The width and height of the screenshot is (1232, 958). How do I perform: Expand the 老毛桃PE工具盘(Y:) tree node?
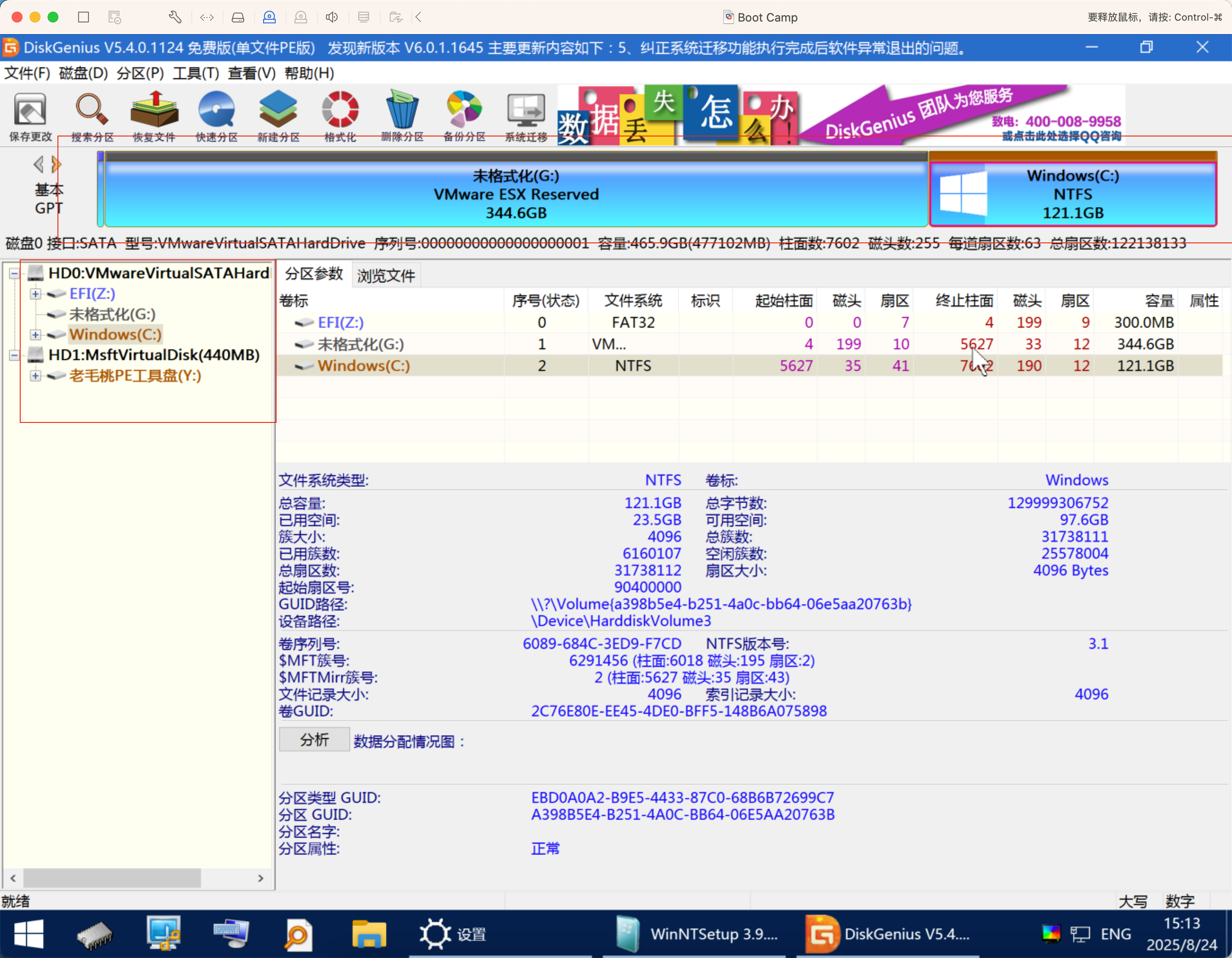(x=35, y=376)
